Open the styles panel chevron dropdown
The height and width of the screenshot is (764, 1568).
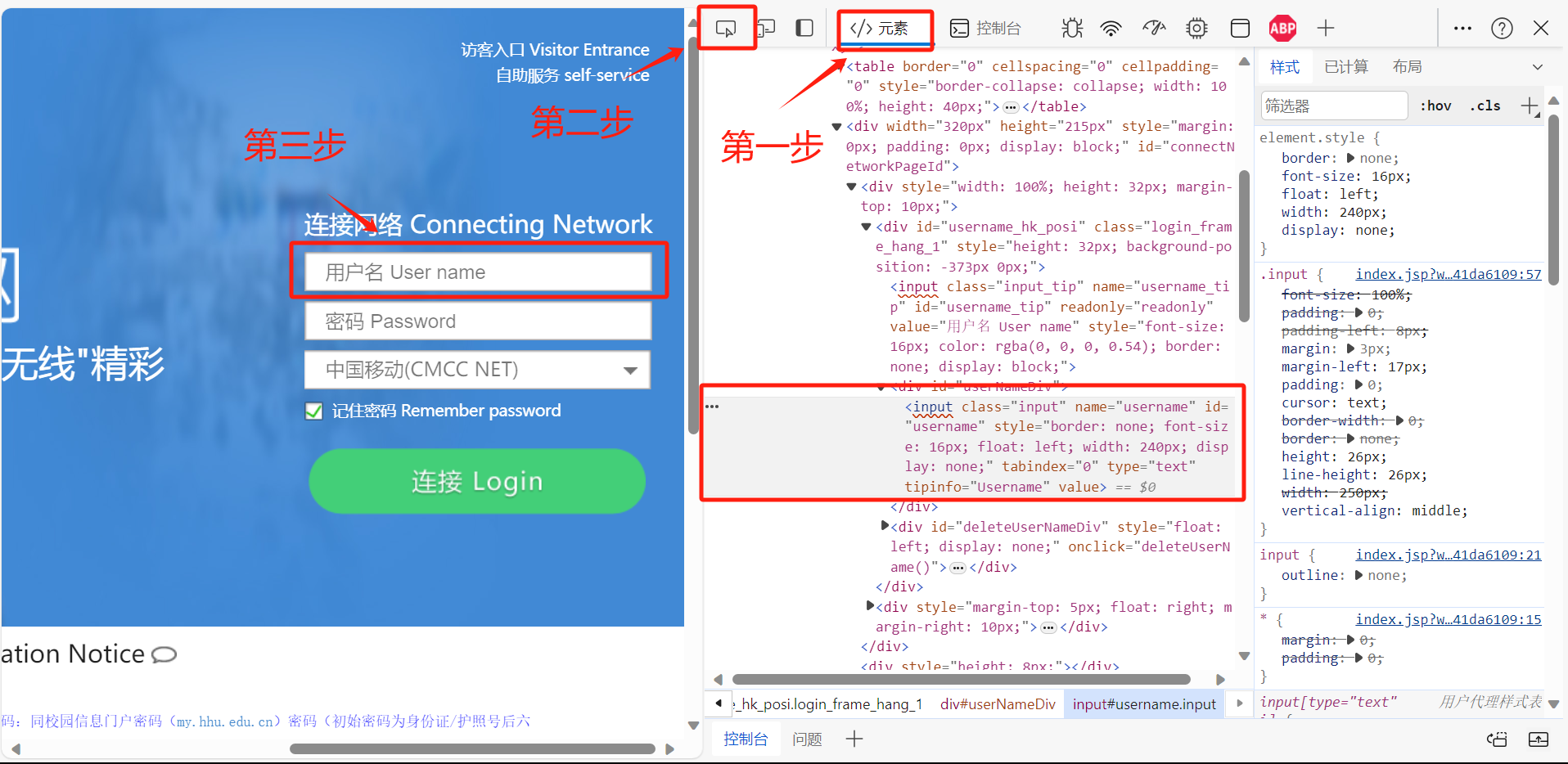click(1537, 66)
